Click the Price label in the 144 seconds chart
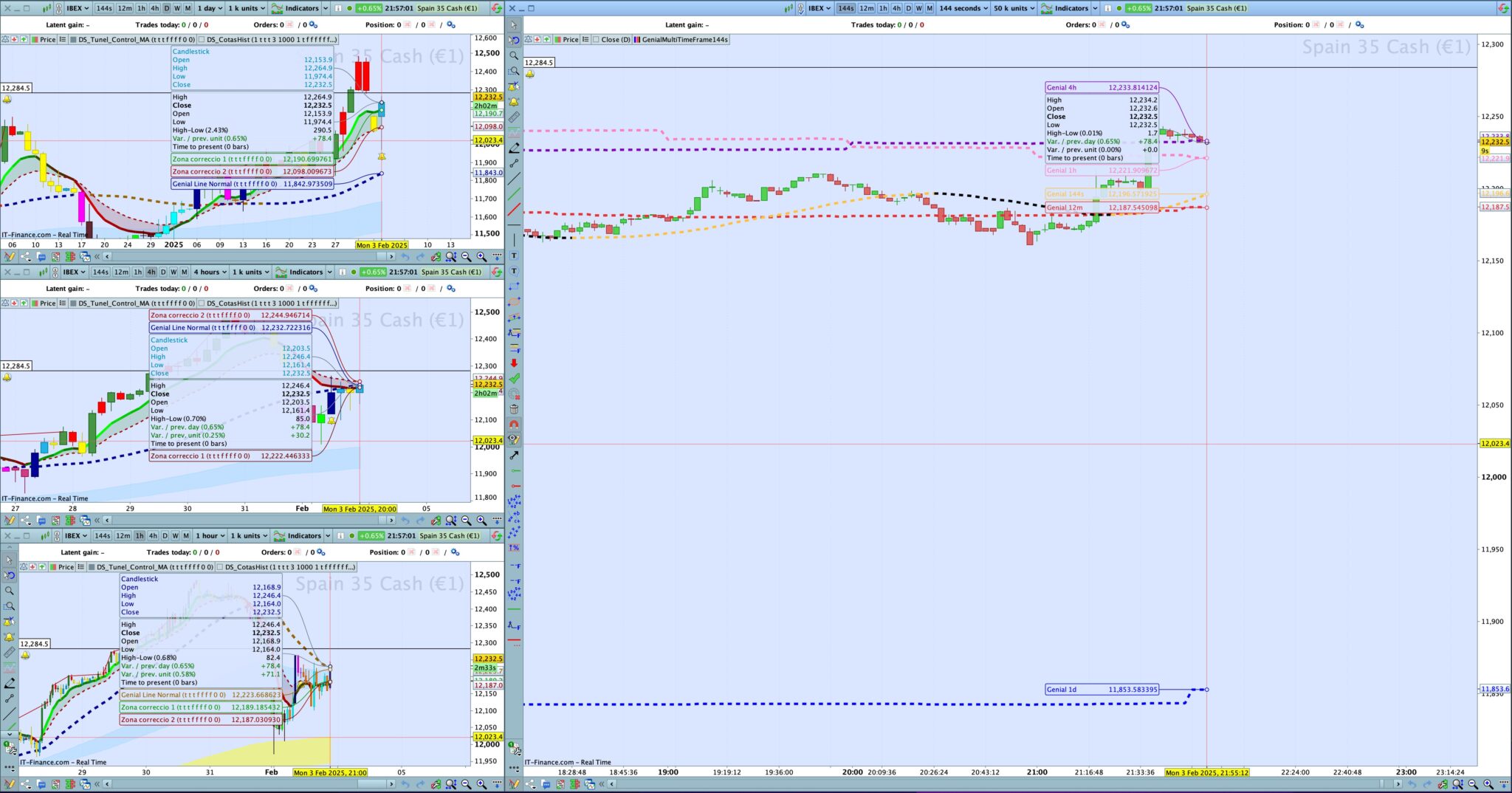The image size is (1512, 793). click(571, 40)
